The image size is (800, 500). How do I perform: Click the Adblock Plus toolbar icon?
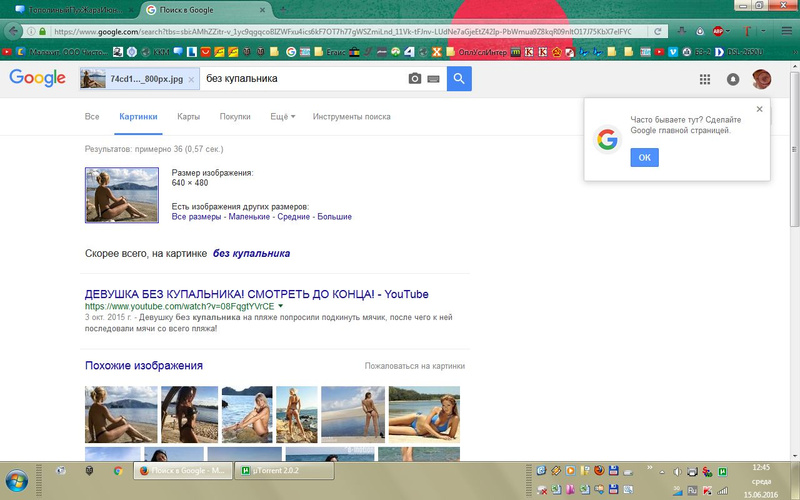[x=717, y=31]
